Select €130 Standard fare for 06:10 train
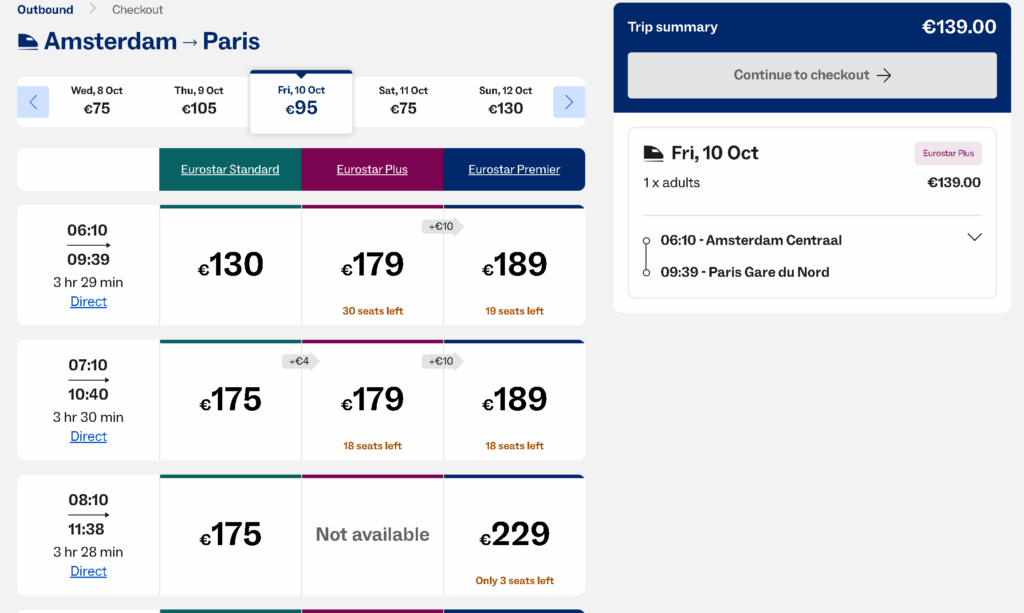Image resolution: width=1024 pixels, height=613 pixels. pos(230,265)
